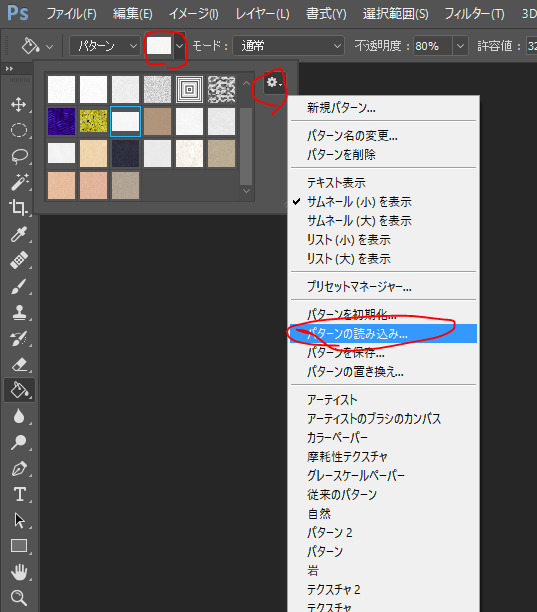
Task: Select the Type tool
Action: point(19,494)
